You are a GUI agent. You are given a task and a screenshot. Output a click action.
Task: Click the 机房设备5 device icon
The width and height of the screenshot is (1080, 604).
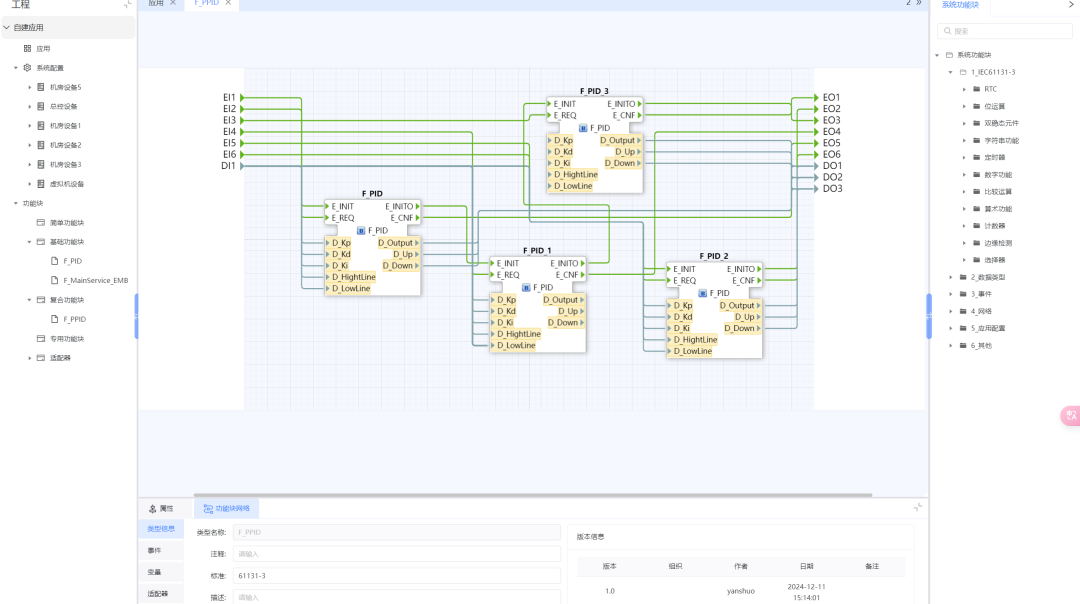[41, 87]
